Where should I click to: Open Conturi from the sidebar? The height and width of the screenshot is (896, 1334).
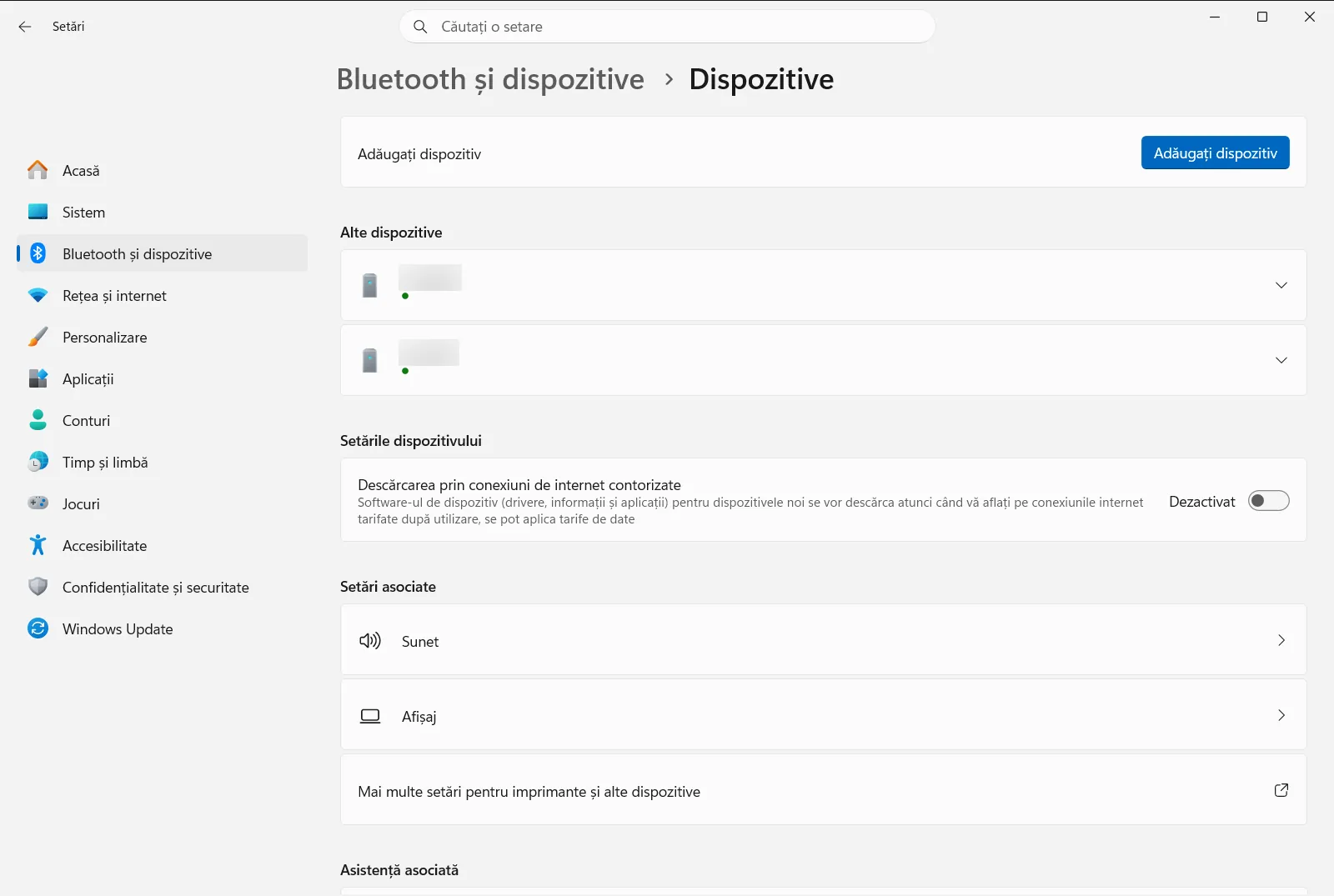point(162,420)
